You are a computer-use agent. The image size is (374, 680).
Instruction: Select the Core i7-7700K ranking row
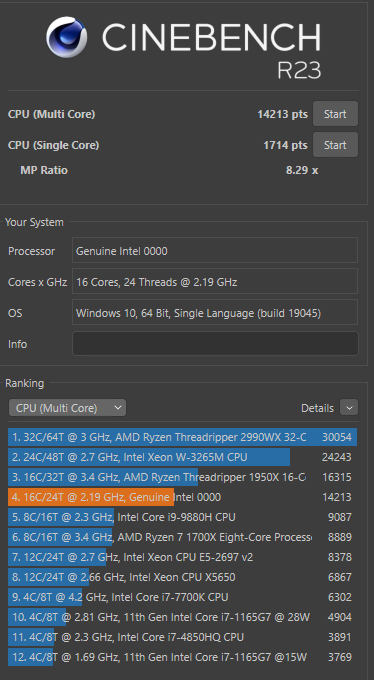point(183,597)
